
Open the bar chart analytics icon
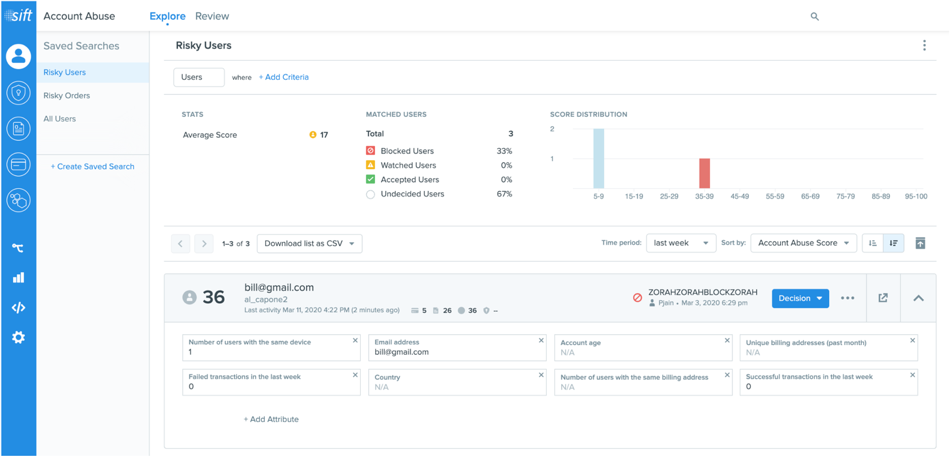18,277
